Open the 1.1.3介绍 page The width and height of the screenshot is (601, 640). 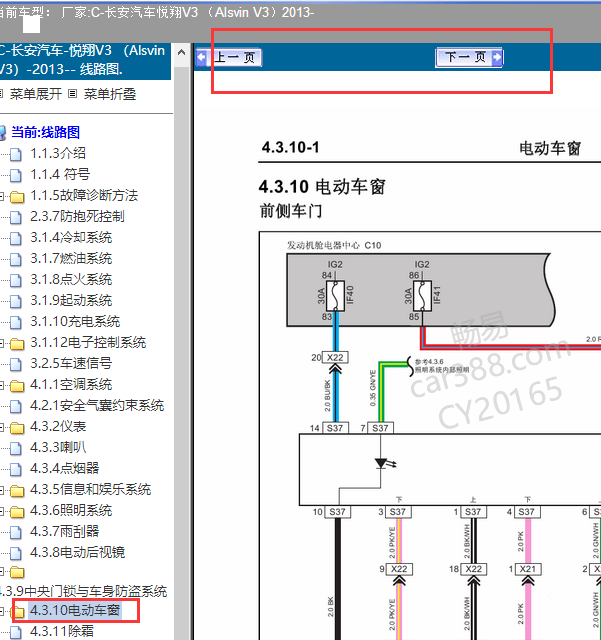[58, 153]
